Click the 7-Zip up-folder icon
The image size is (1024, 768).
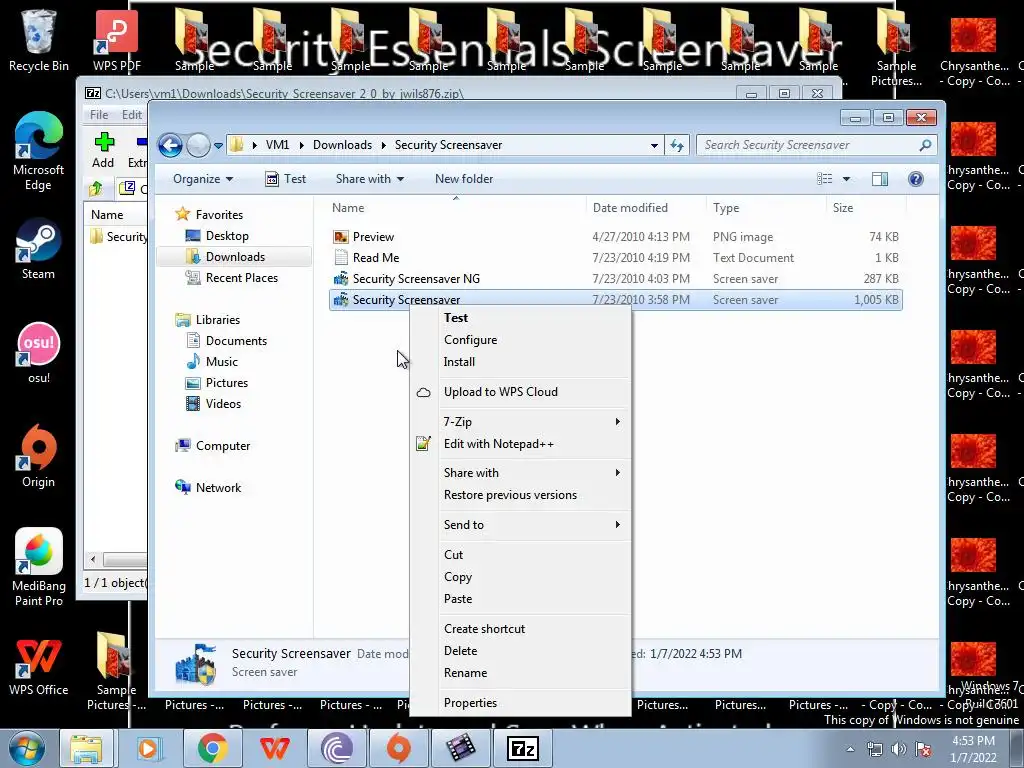[96, 189]
